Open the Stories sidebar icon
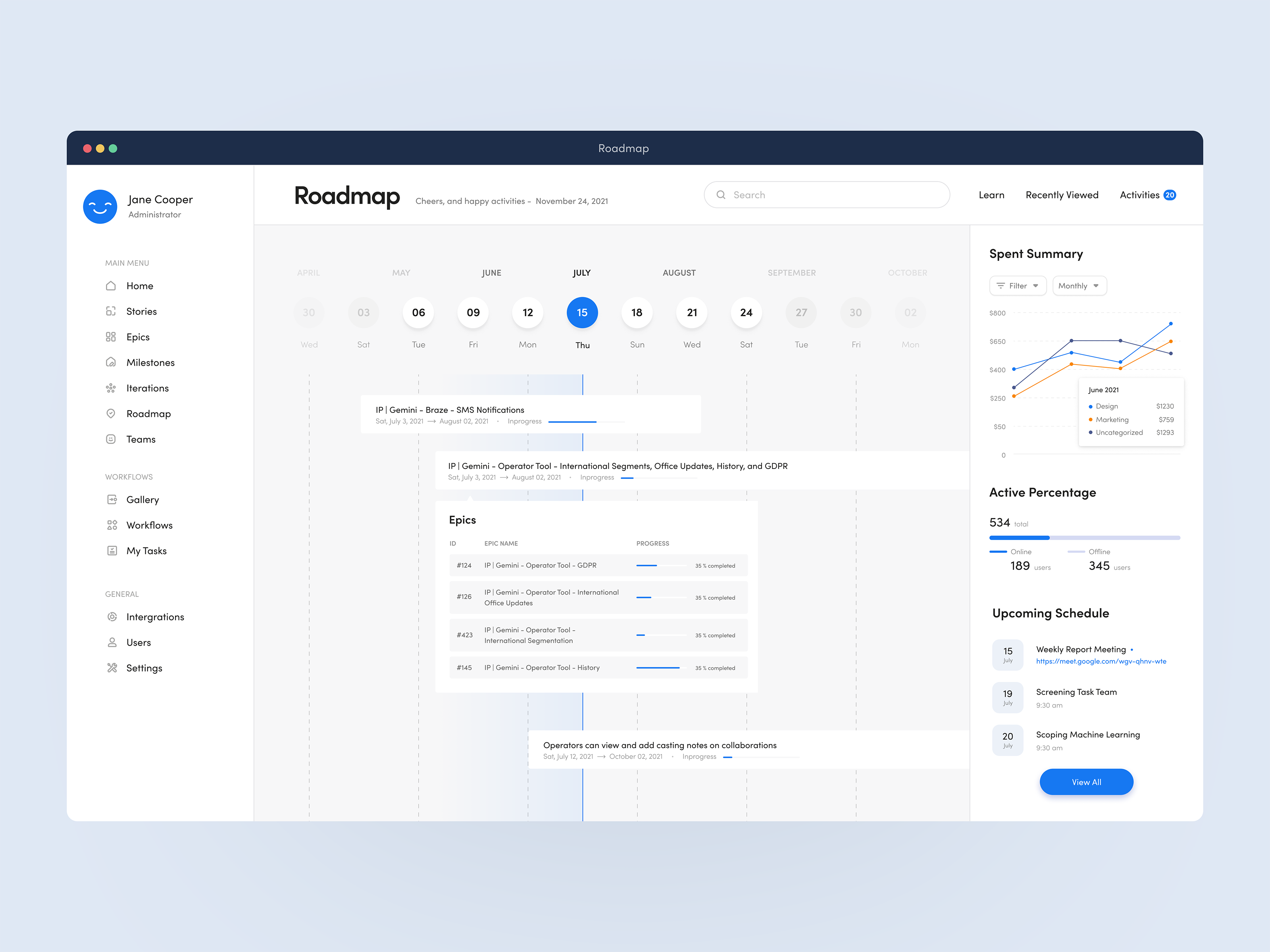This screenshot has width=1270, height=952. tap(111, 311)
